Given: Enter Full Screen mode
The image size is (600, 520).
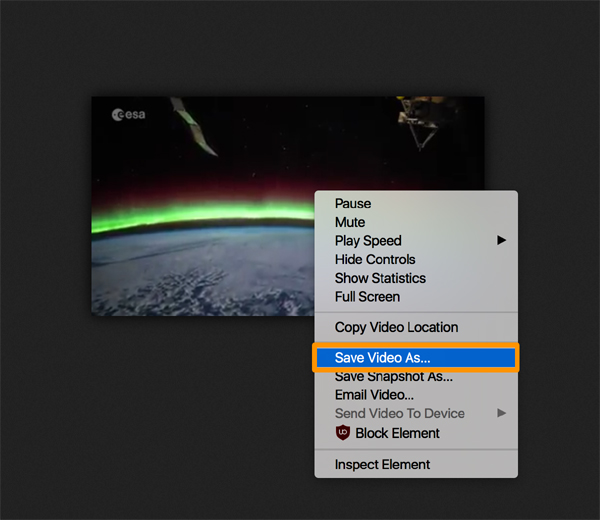Looking at the screenshot, I should (x=367, y=297).
